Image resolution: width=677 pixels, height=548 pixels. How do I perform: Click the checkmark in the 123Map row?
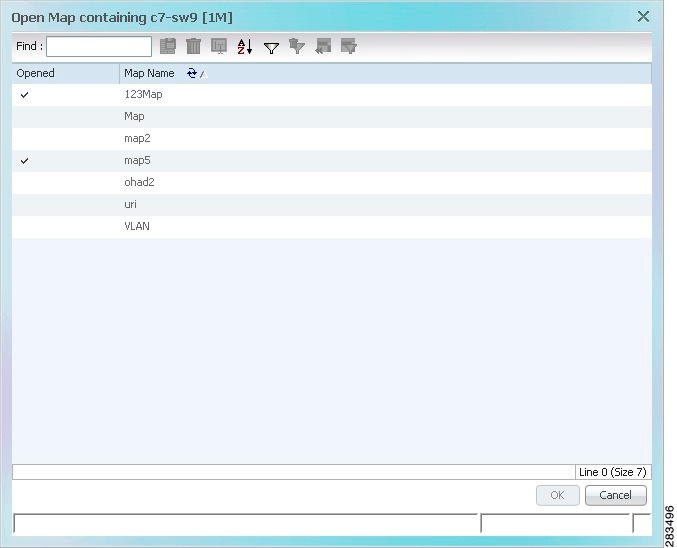point(25,95)
